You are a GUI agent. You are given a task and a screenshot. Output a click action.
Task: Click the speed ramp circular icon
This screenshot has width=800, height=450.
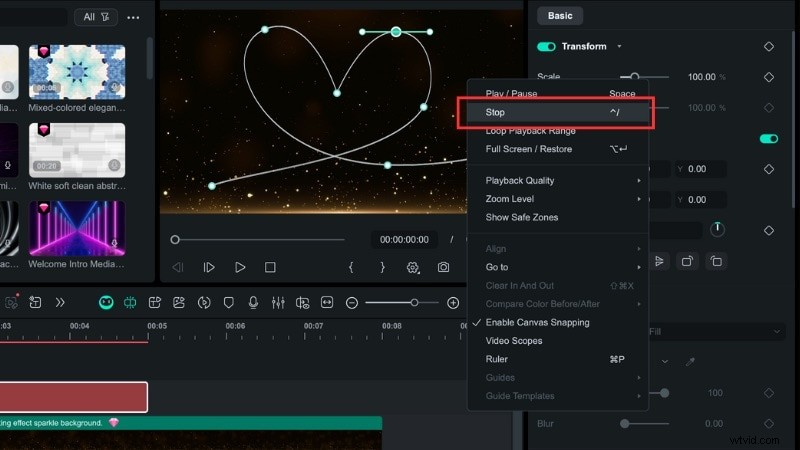pos(204,303)
